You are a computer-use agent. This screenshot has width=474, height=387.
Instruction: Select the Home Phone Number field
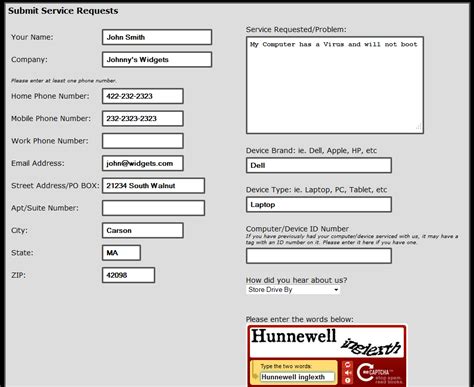point(143,96)
